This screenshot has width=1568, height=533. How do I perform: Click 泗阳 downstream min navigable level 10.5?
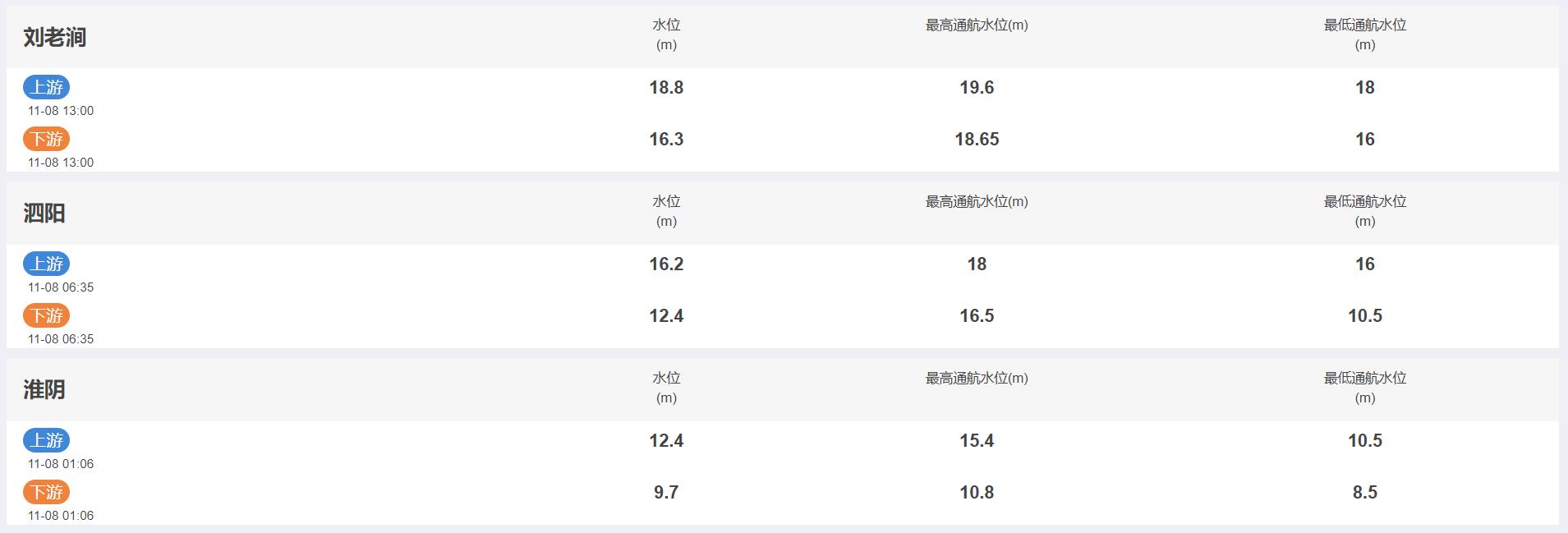tap(1365, 316)
